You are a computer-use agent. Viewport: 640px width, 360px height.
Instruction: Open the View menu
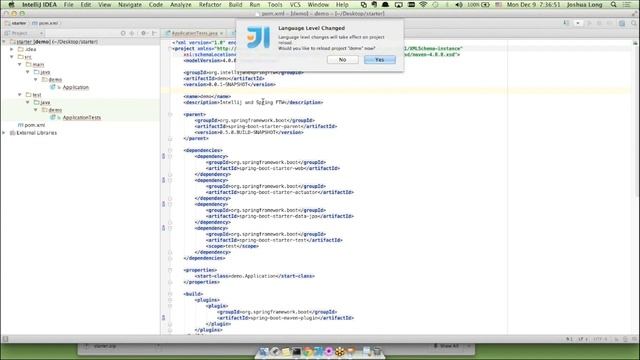[x=104, y=4]
